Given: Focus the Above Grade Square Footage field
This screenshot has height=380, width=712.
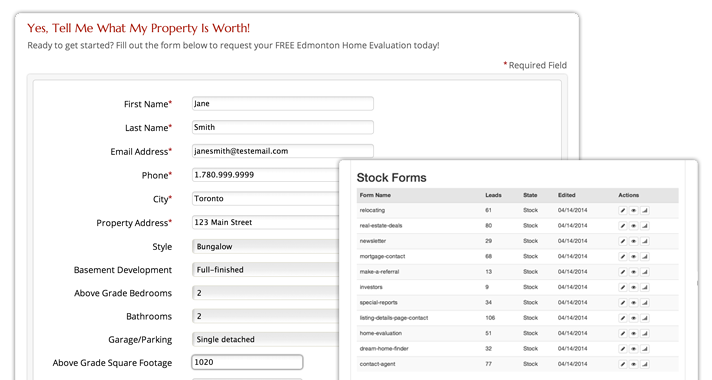Looking at the screenshot, I should pos(247,362).
